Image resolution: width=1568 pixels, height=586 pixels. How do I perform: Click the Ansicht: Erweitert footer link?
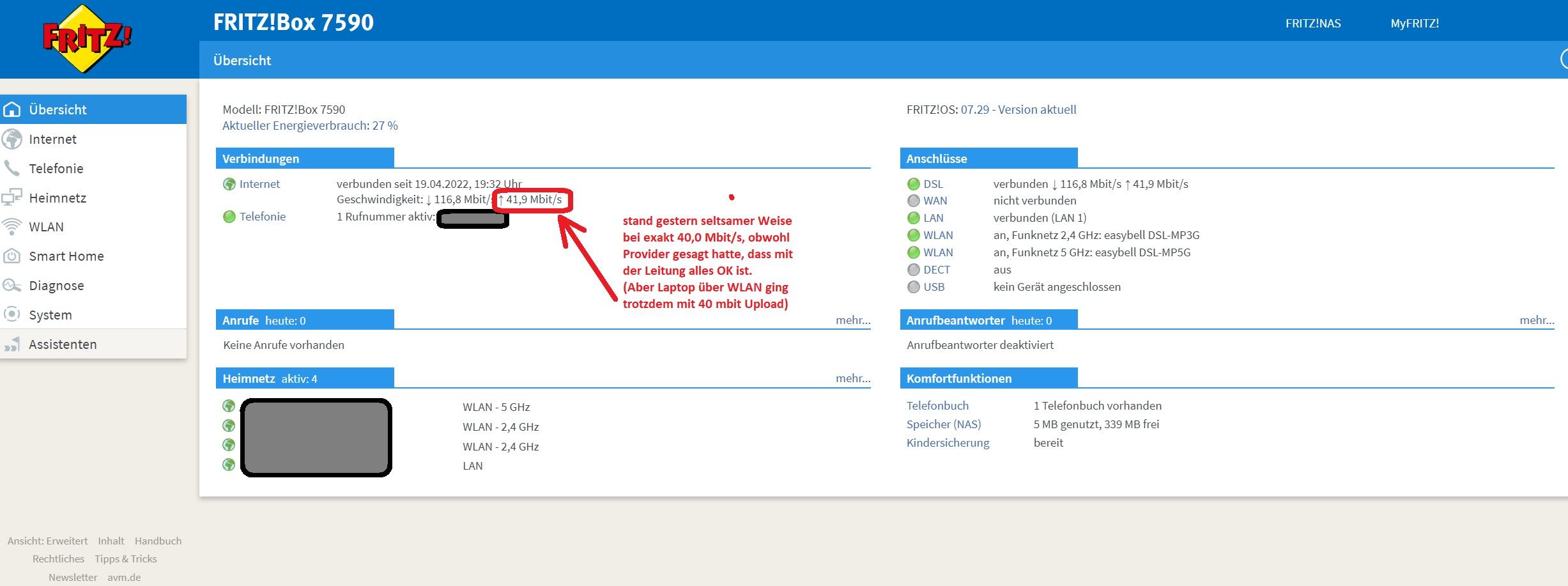(47, 541)
